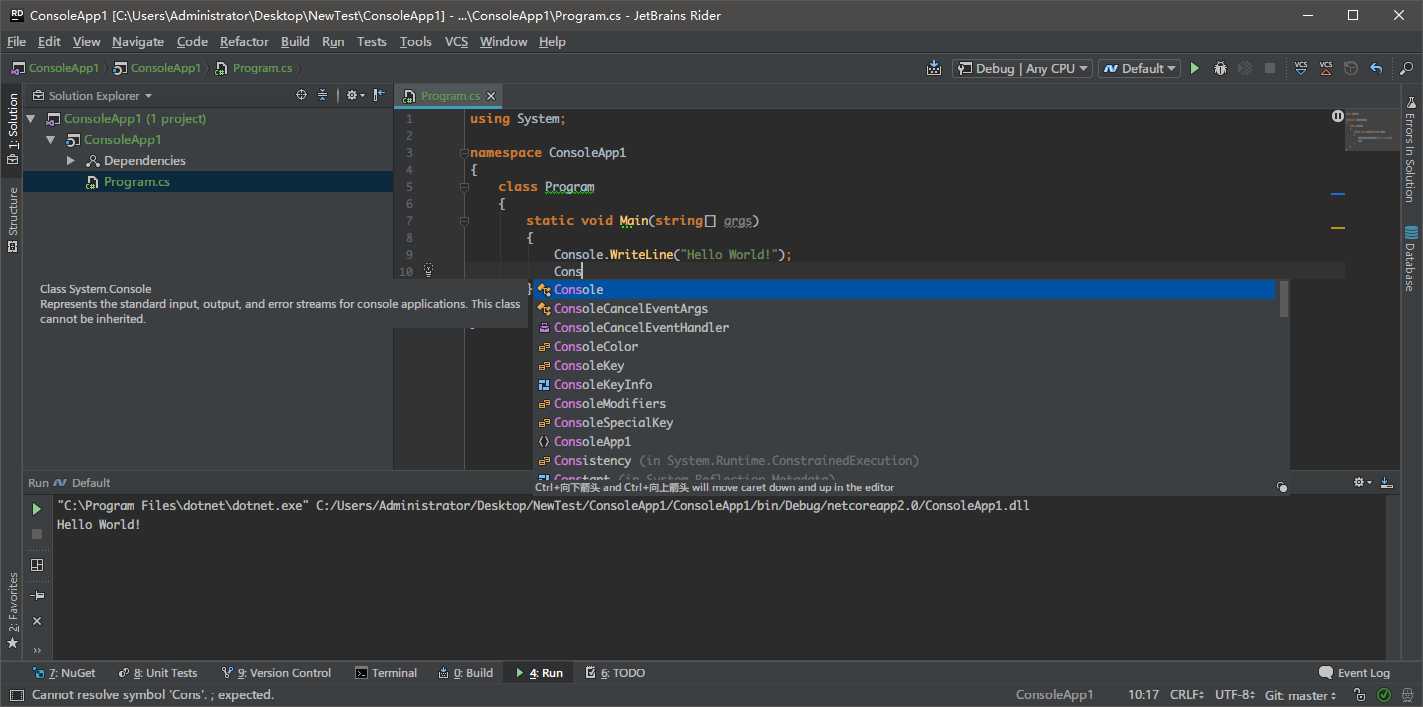Click the code minimap thumbnail

click(1372, 130)
